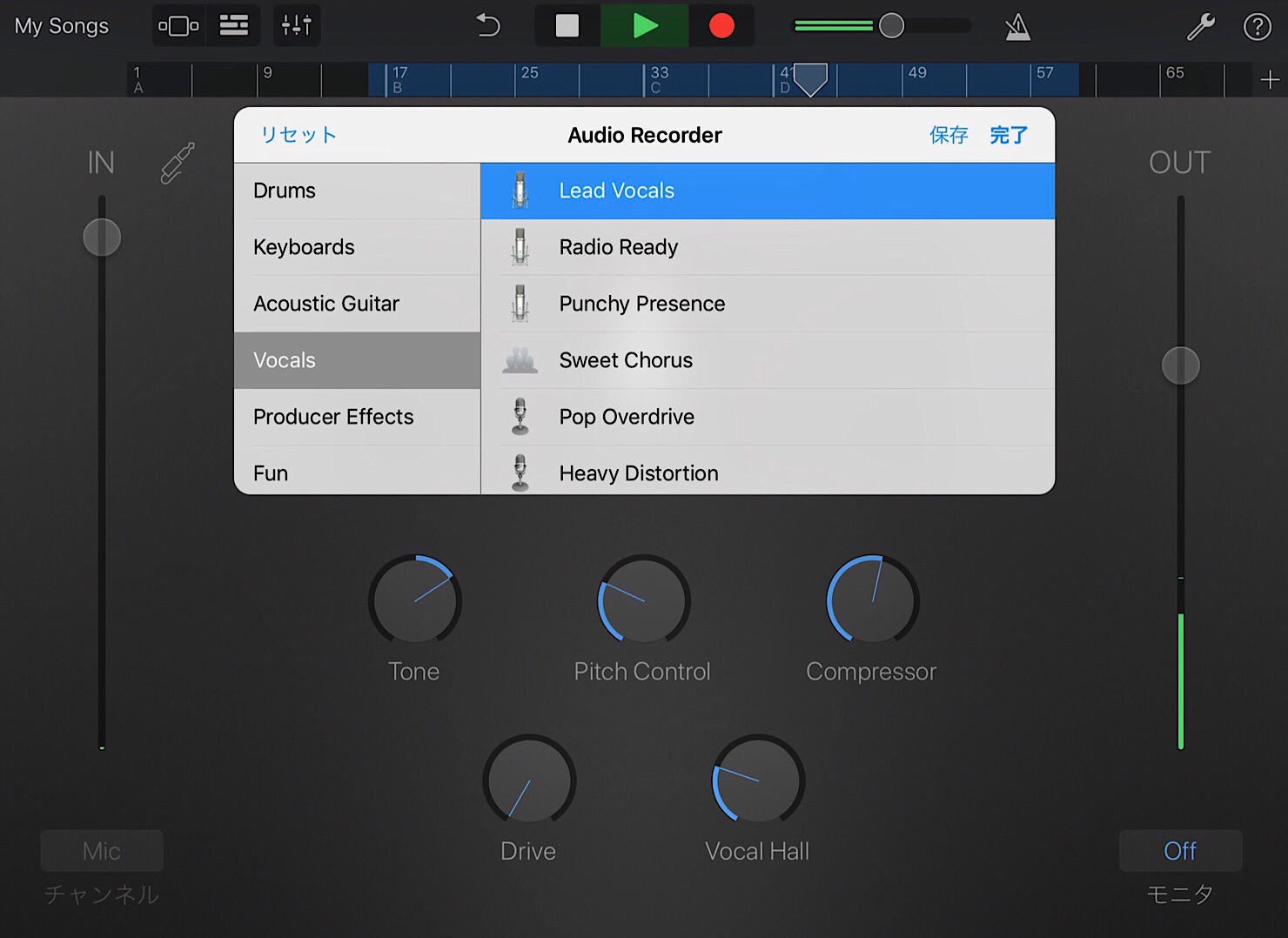1288x938 pixels.
Task: Open the help question mark icon
Action: click(x=1257, y=27)
